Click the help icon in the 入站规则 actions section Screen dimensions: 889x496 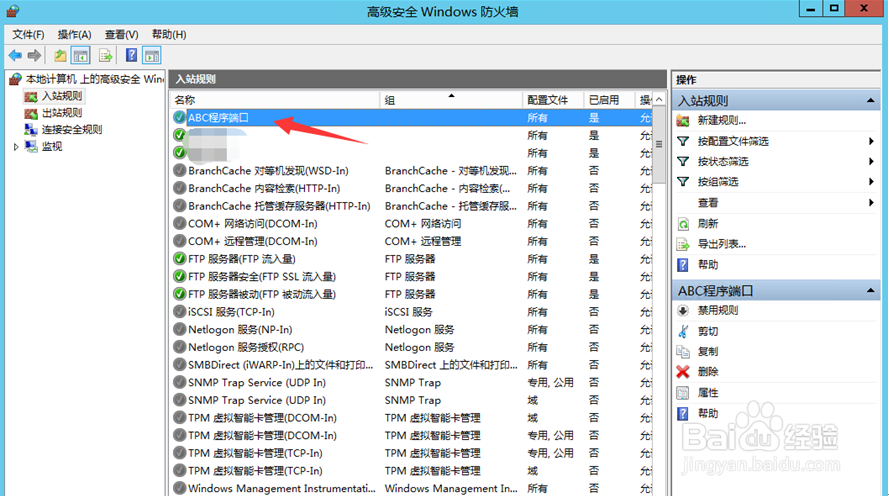(683, 265)
